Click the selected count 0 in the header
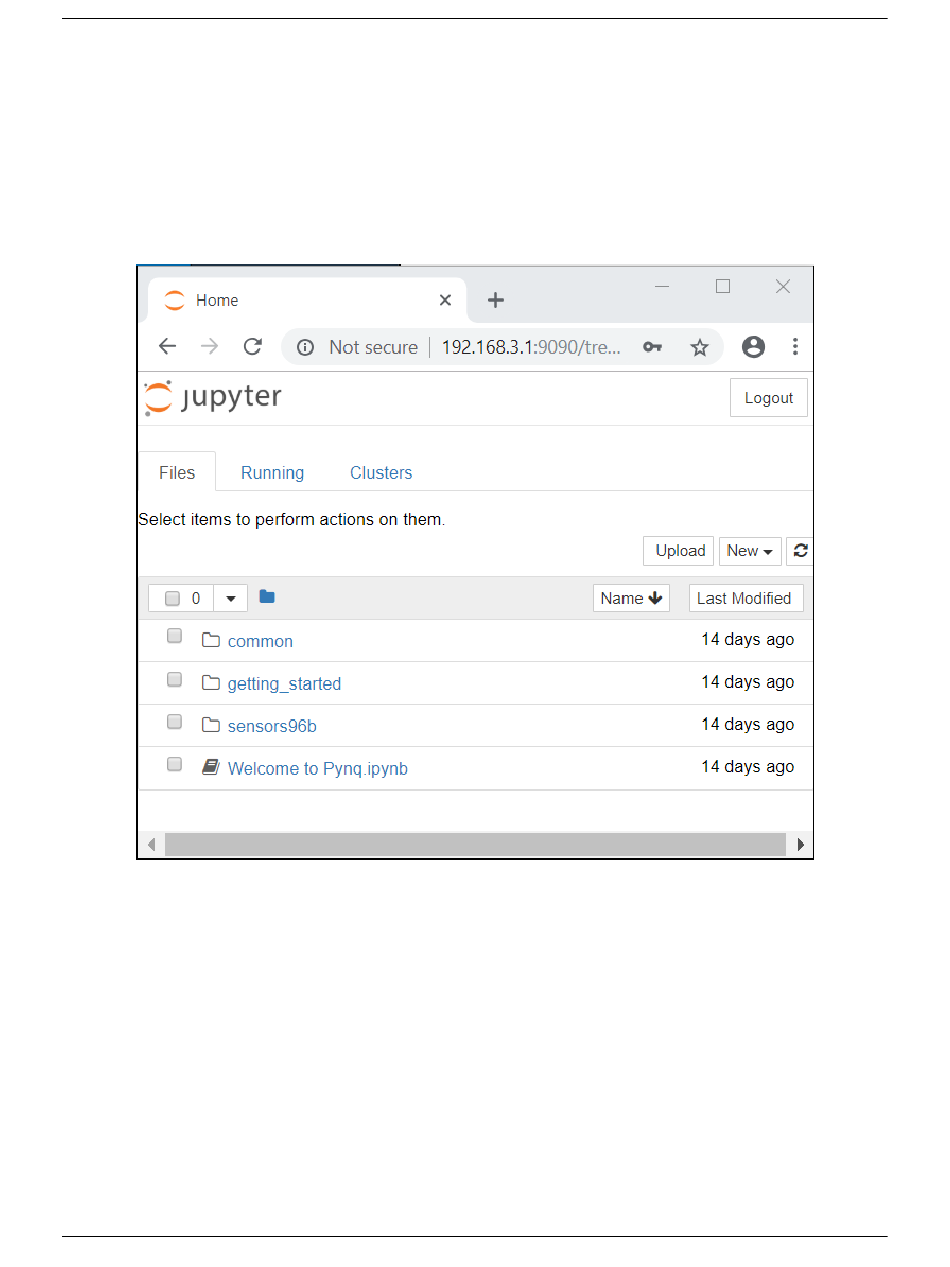Screen dimensions: 950x1267 pos(196,598)
